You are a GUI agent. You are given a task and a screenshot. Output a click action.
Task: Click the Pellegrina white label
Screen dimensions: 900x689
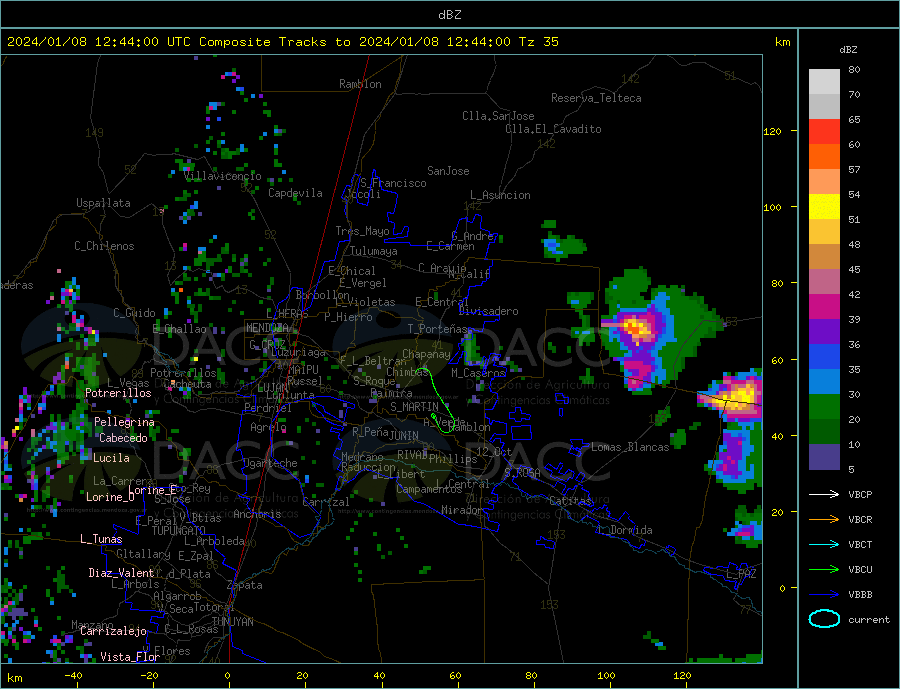coord(124,423)
